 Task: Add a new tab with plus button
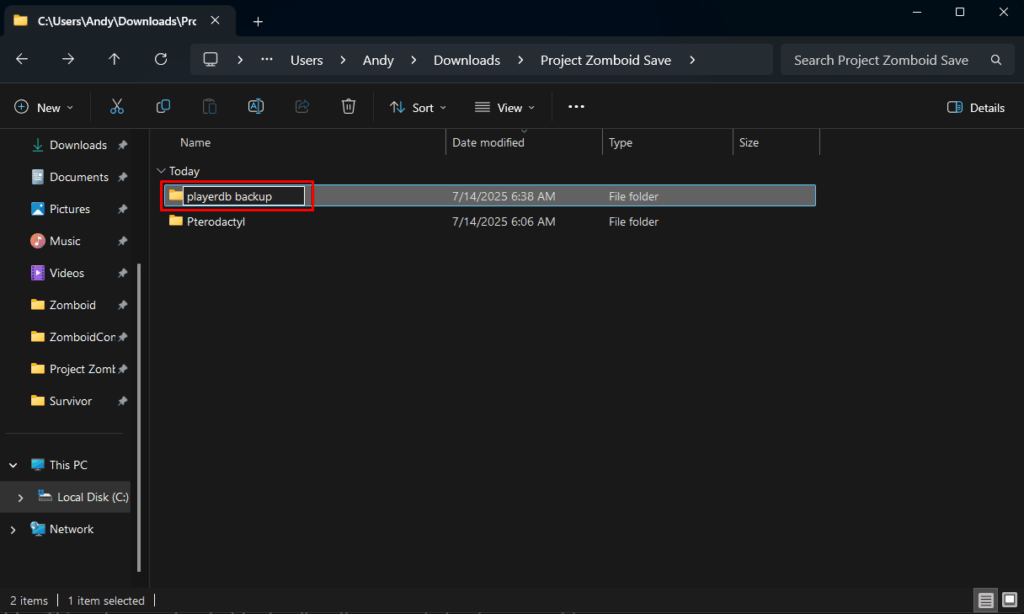258,22
